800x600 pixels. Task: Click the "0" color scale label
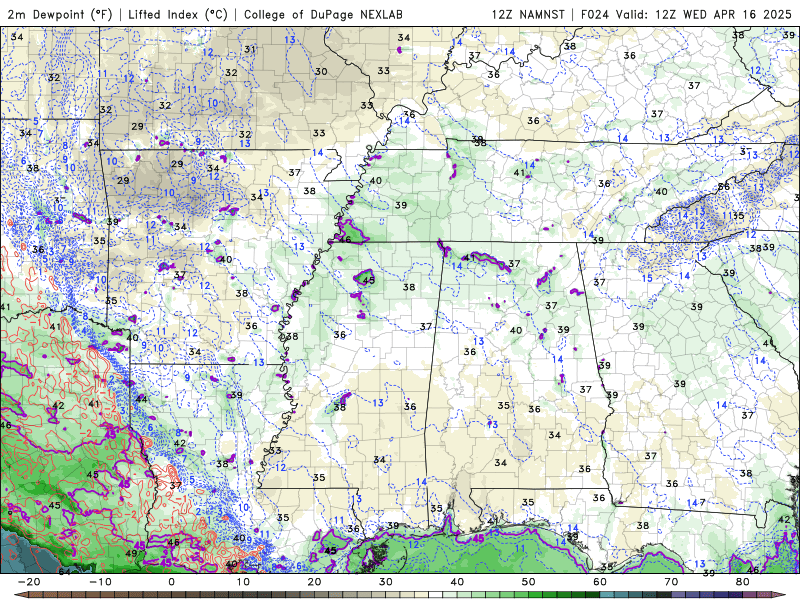(x=171, y=582)
